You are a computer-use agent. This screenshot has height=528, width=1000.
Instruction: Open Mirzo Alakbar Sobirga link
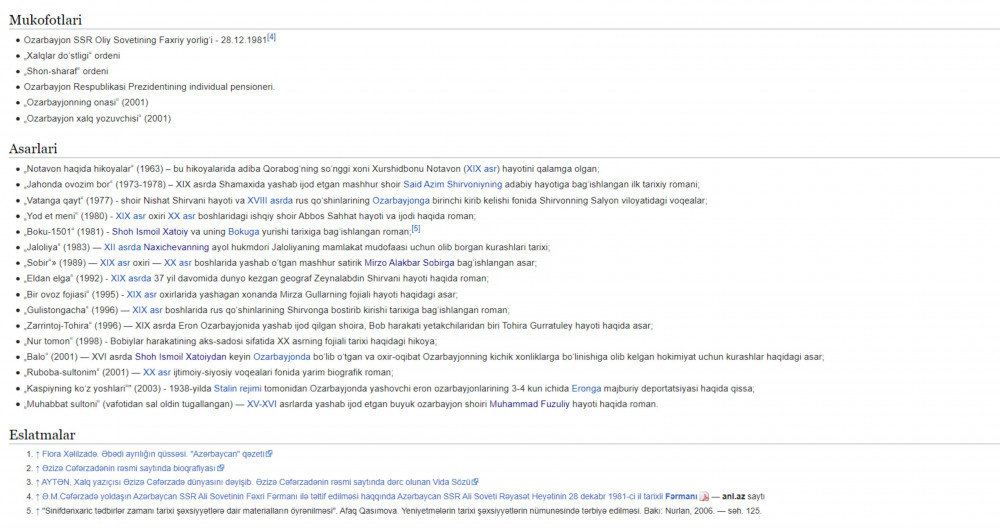(x=409, y=263)
